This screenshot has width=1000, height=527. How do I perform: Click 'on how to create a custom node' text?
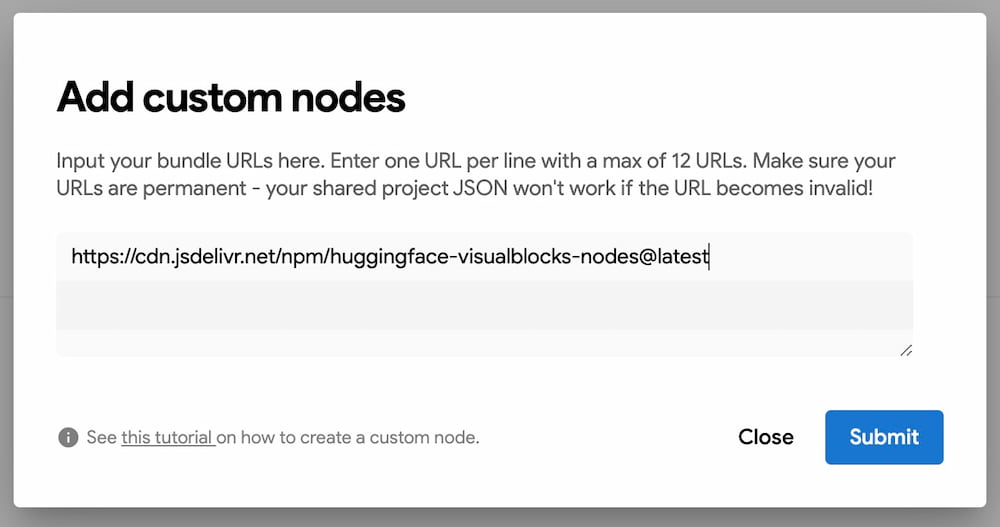click(x=348, y=437)
